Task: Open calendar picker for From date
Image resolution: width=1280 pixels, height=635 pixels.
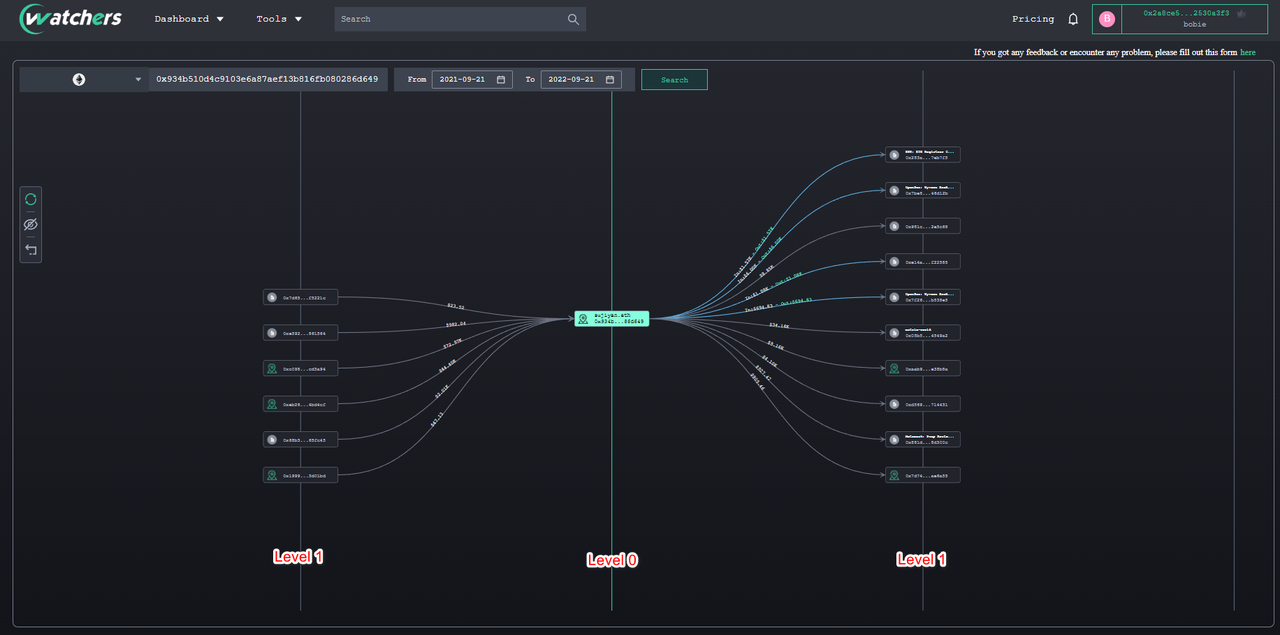Action: 501,79
